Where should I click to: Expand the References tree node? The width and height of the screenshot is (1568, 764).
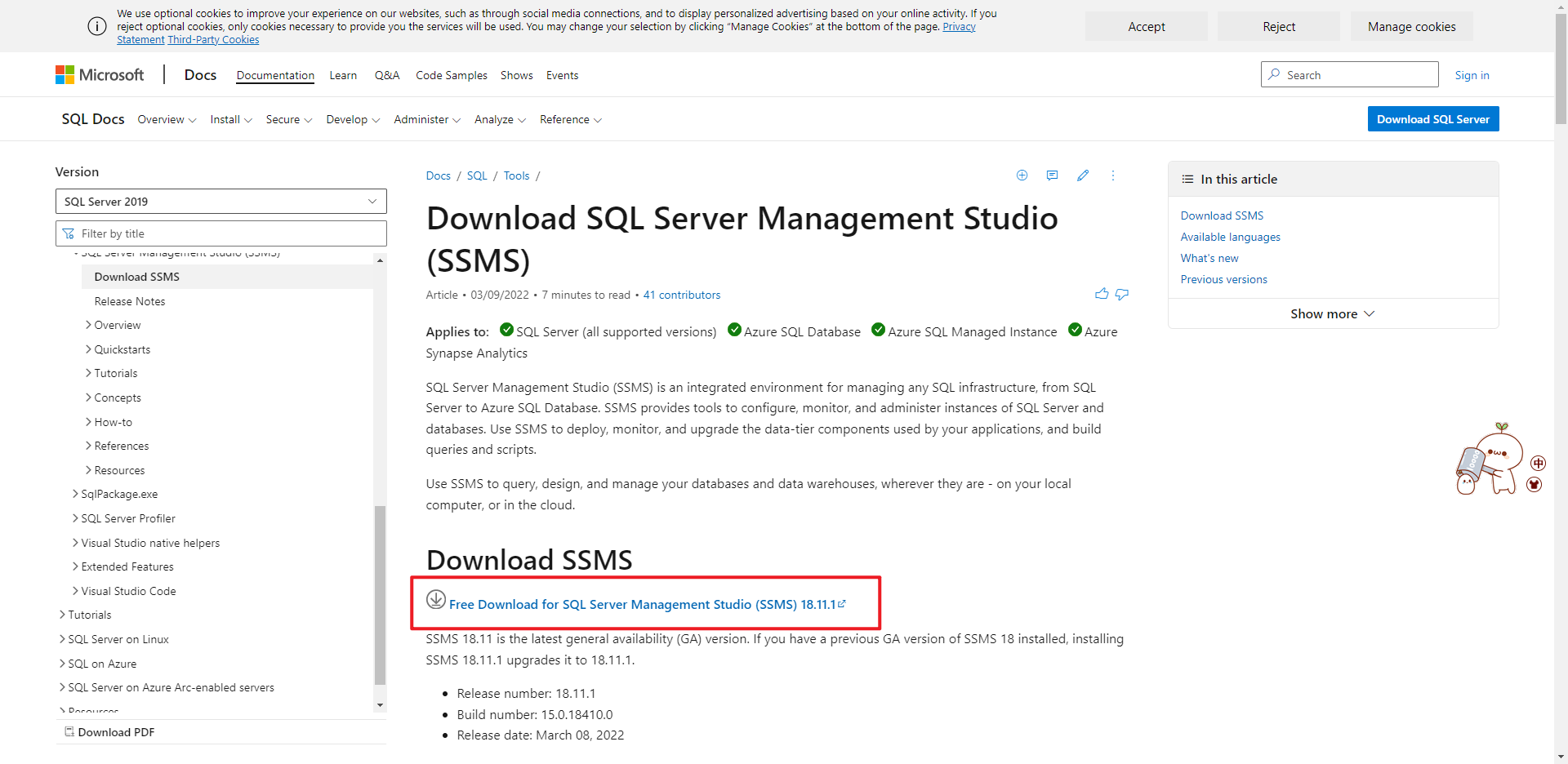88,446
